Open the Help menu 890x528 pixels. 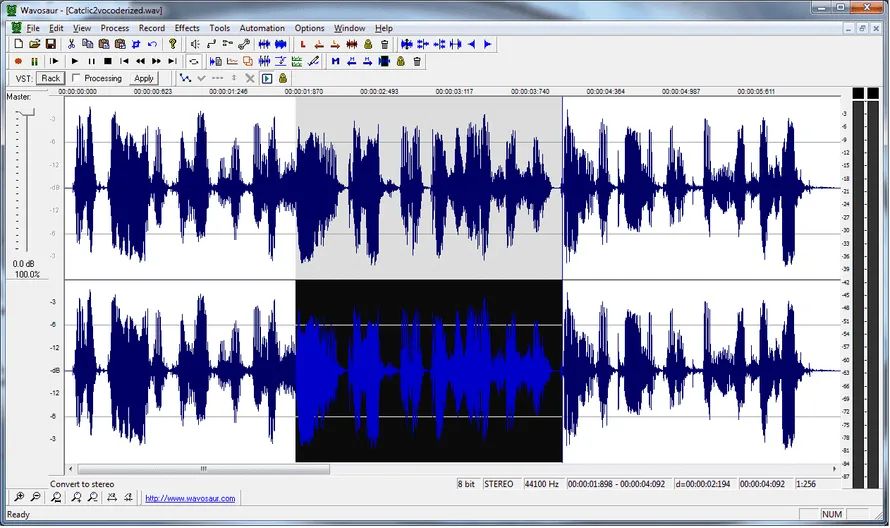384,28
